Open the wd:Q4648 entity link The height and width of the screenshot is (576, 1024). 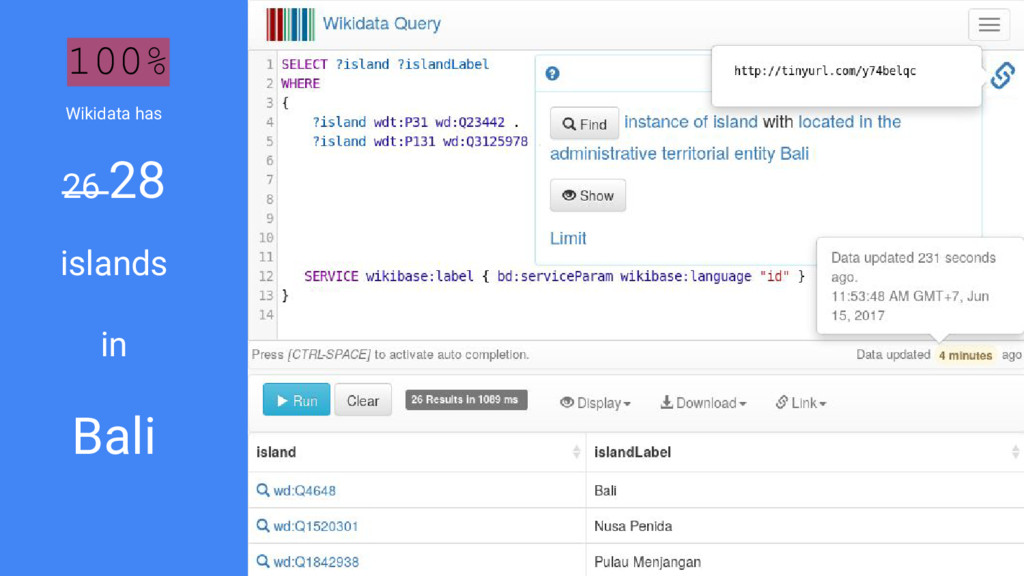tap(304, 490)
